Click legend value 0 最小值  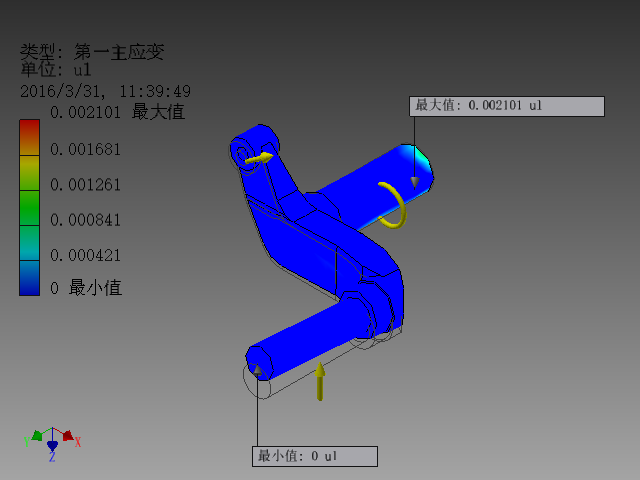[86, 288]
